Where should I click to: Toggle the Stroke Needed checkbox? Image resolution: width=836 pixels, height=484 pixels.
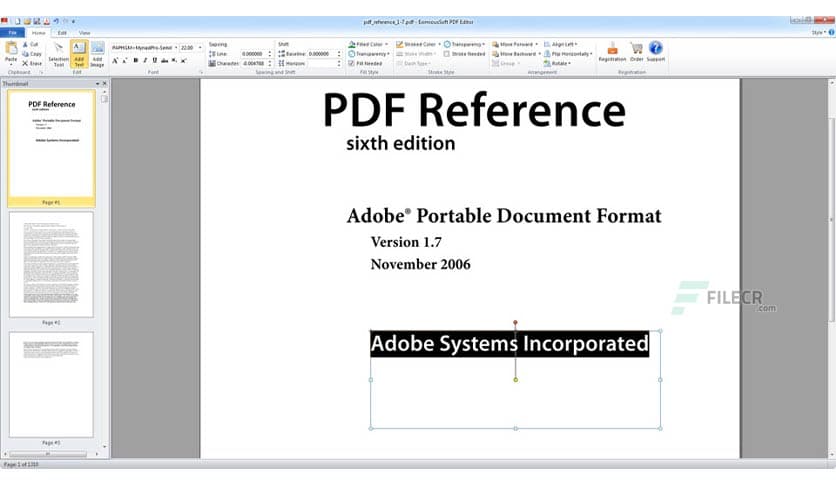[x=447, y=54]
